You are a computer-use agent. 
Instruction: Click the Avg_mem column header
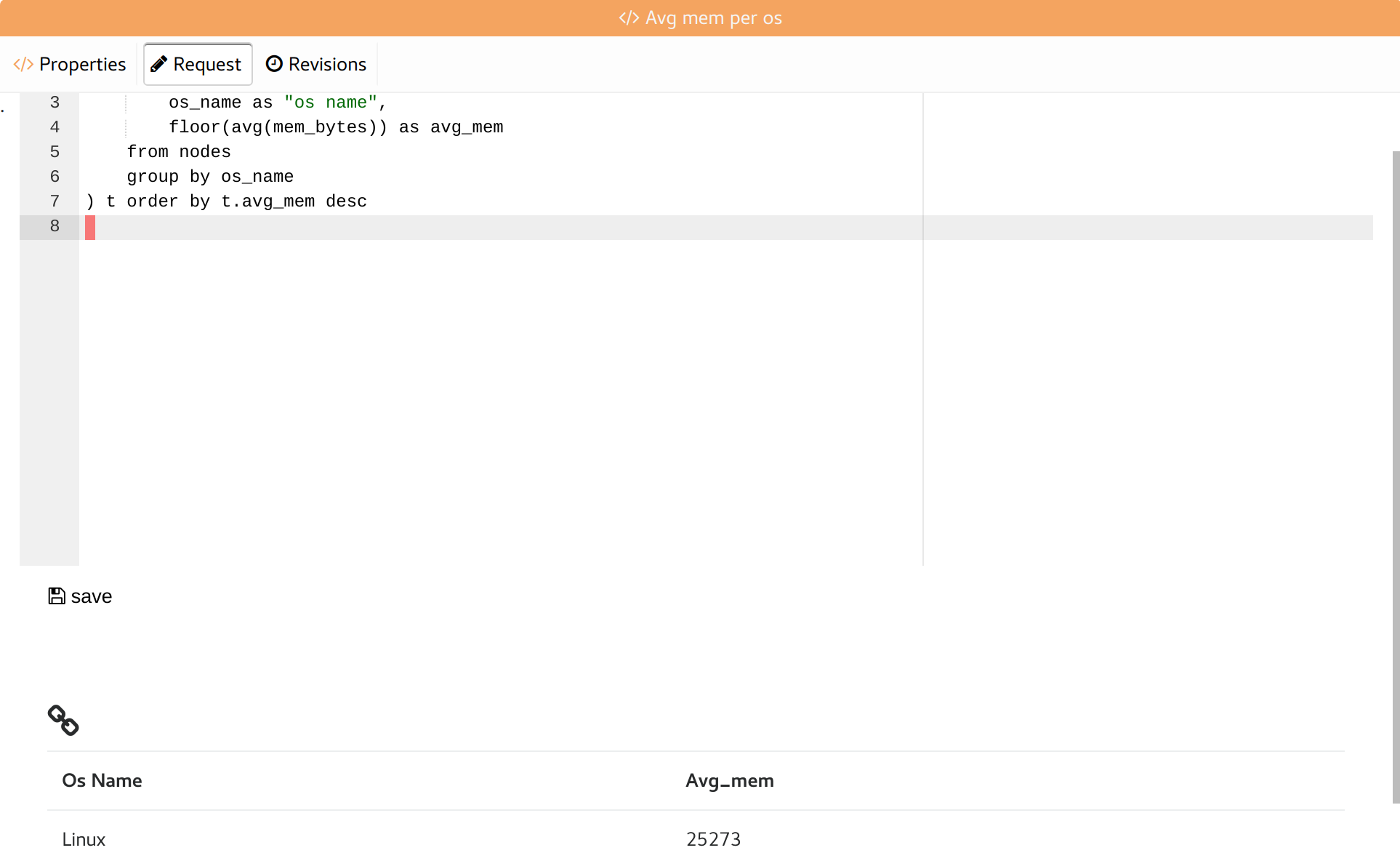[730, 780]
